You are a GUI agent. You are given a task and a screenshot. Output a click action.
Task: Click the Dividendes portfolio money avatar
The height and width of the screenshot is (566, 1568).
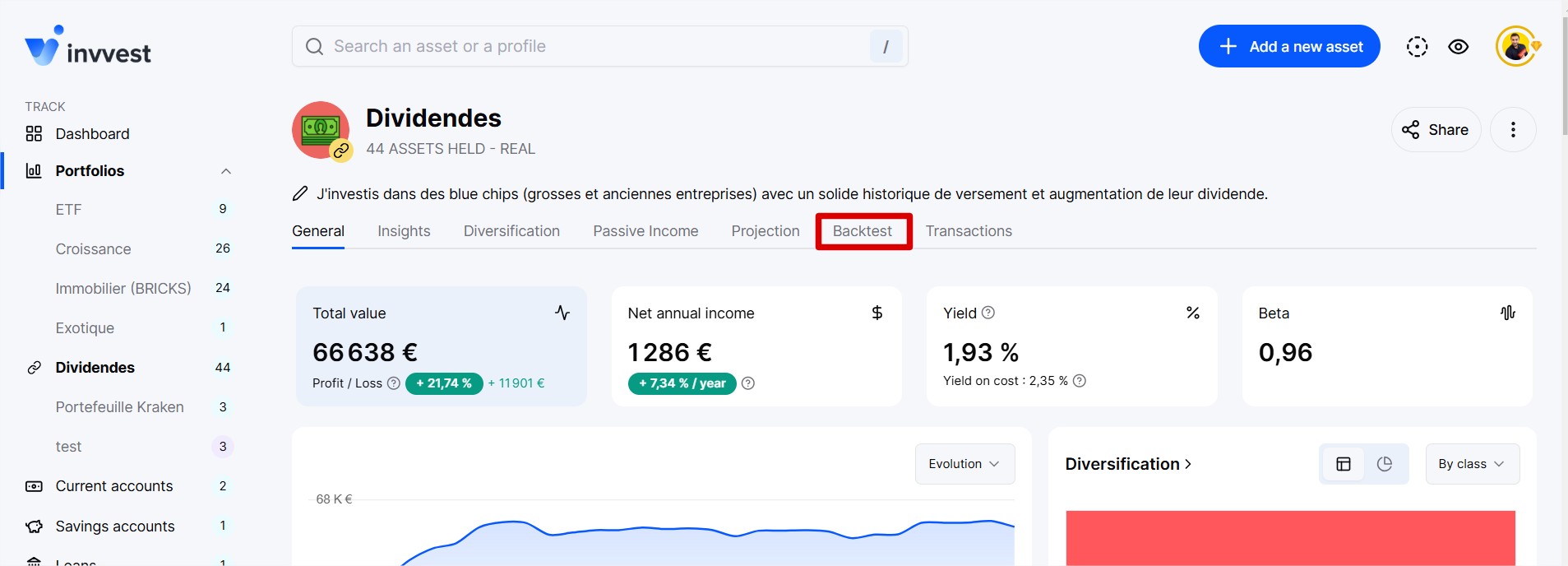point(321,130)
